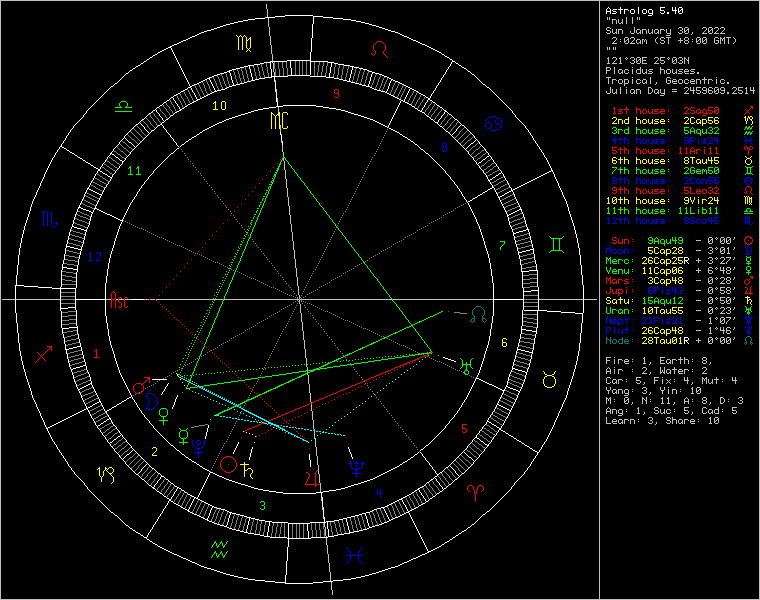760x600 pixels.
Task: Click the date 'Sun January 30, 2022'
Action: (x=665, y=31)
